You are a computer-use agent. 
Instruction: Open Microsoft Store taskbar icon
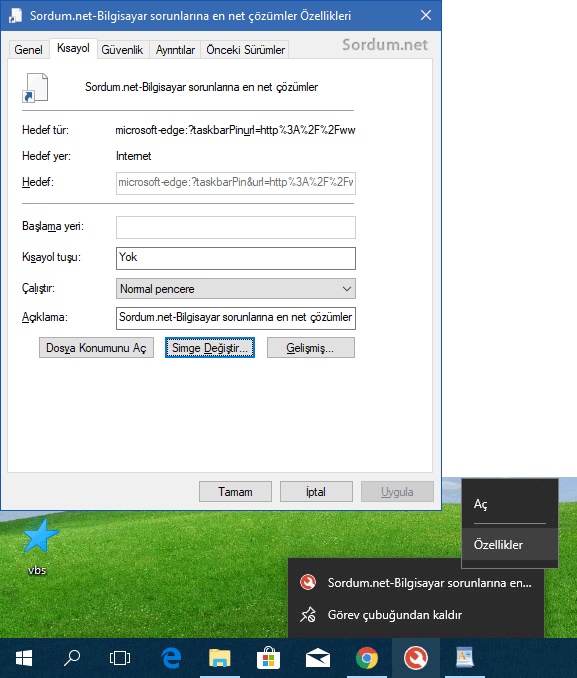coord(268,658)
